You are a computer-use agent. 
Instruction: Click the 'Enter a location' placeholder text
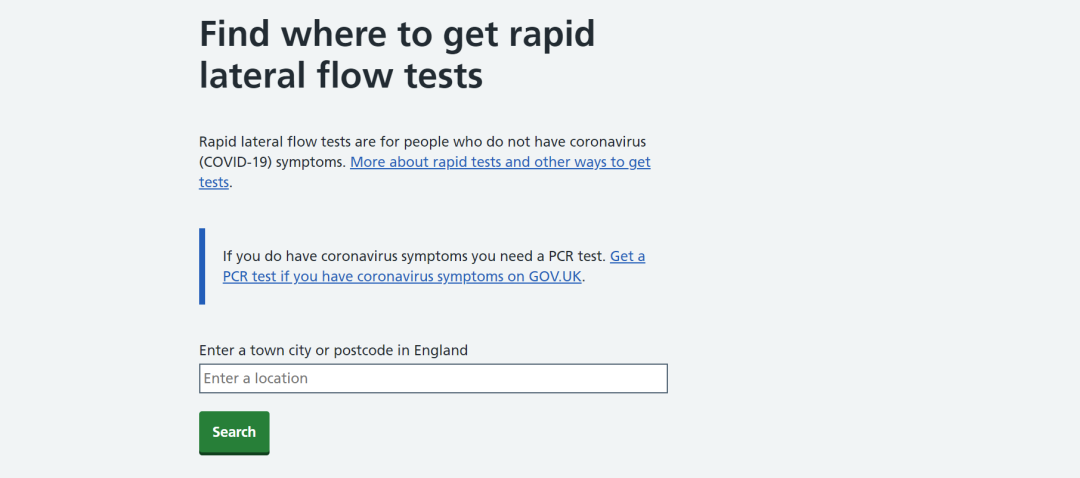click(x=256, y=379)
